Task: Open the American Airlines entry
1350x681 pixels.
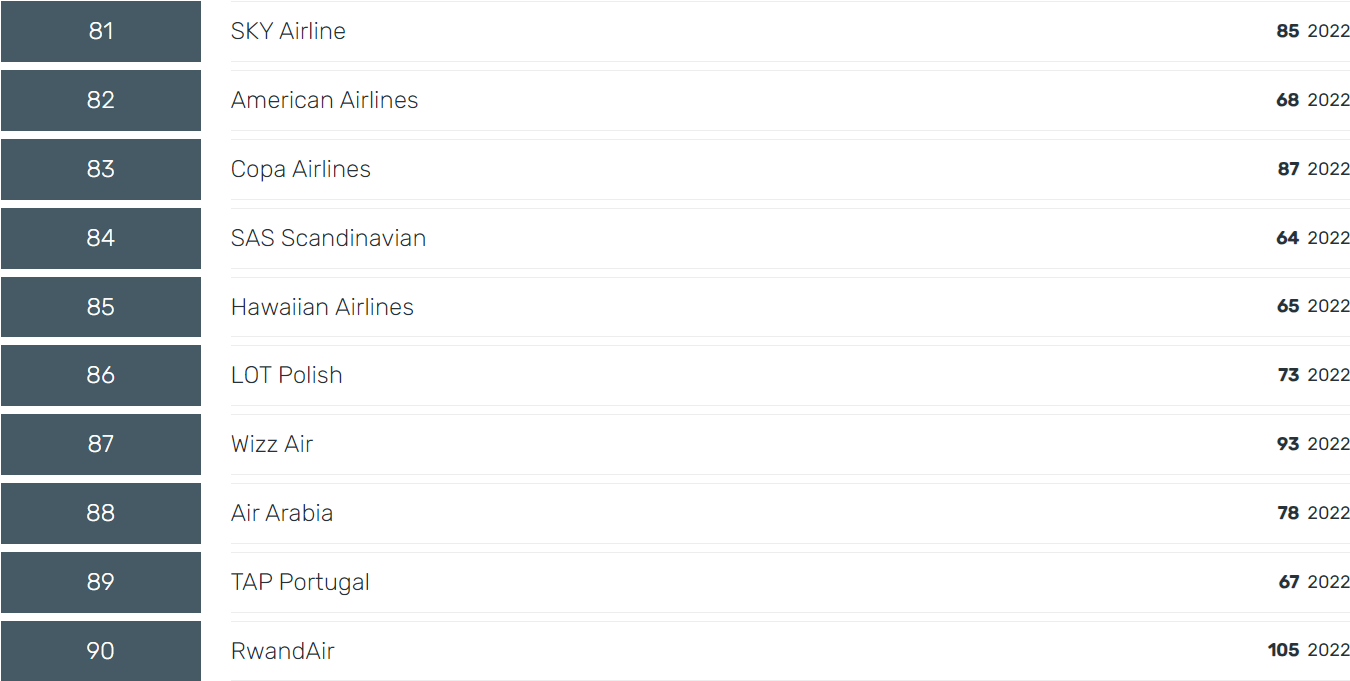Action: click(324, 100)
